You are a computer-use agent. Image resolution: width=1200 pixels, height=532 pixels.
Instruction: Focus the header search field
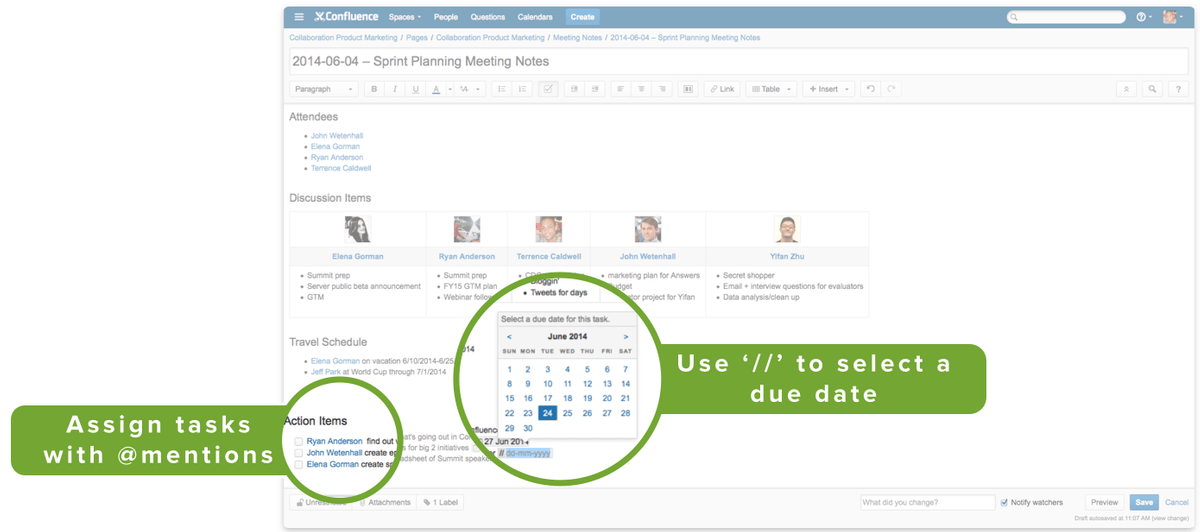[1067, 17]
